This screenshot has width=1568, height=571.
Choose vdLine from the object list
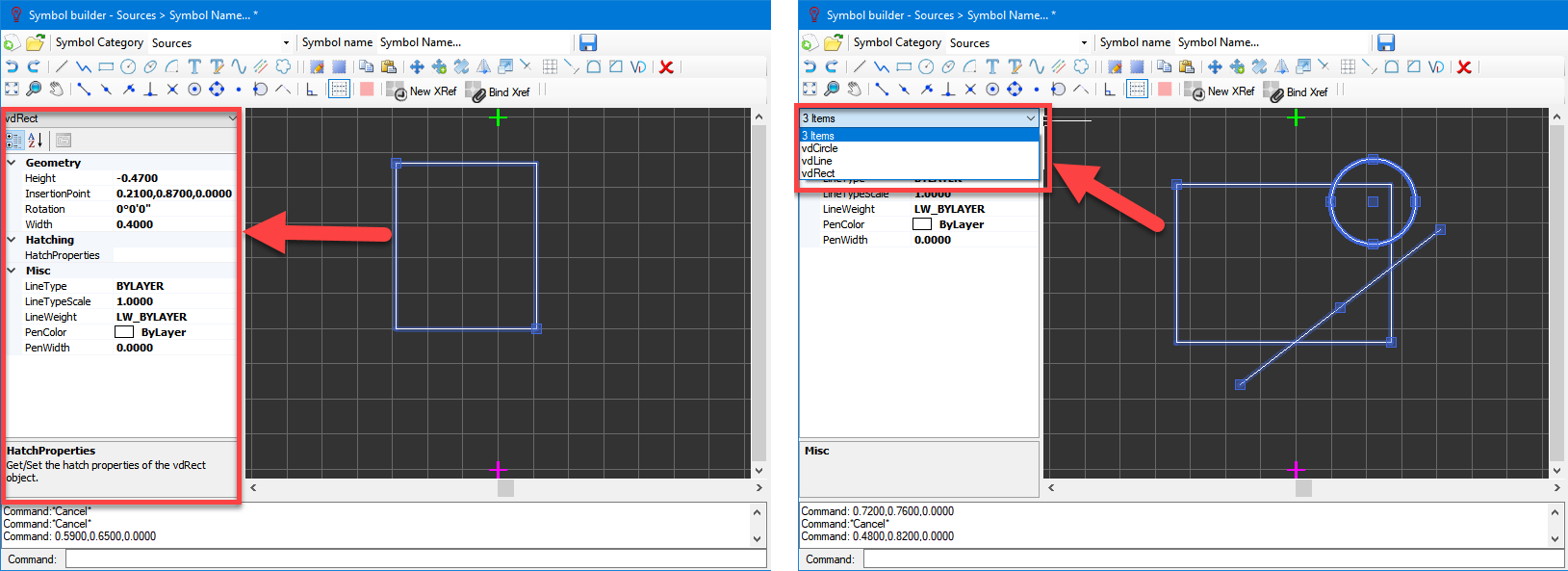point(919,161)
